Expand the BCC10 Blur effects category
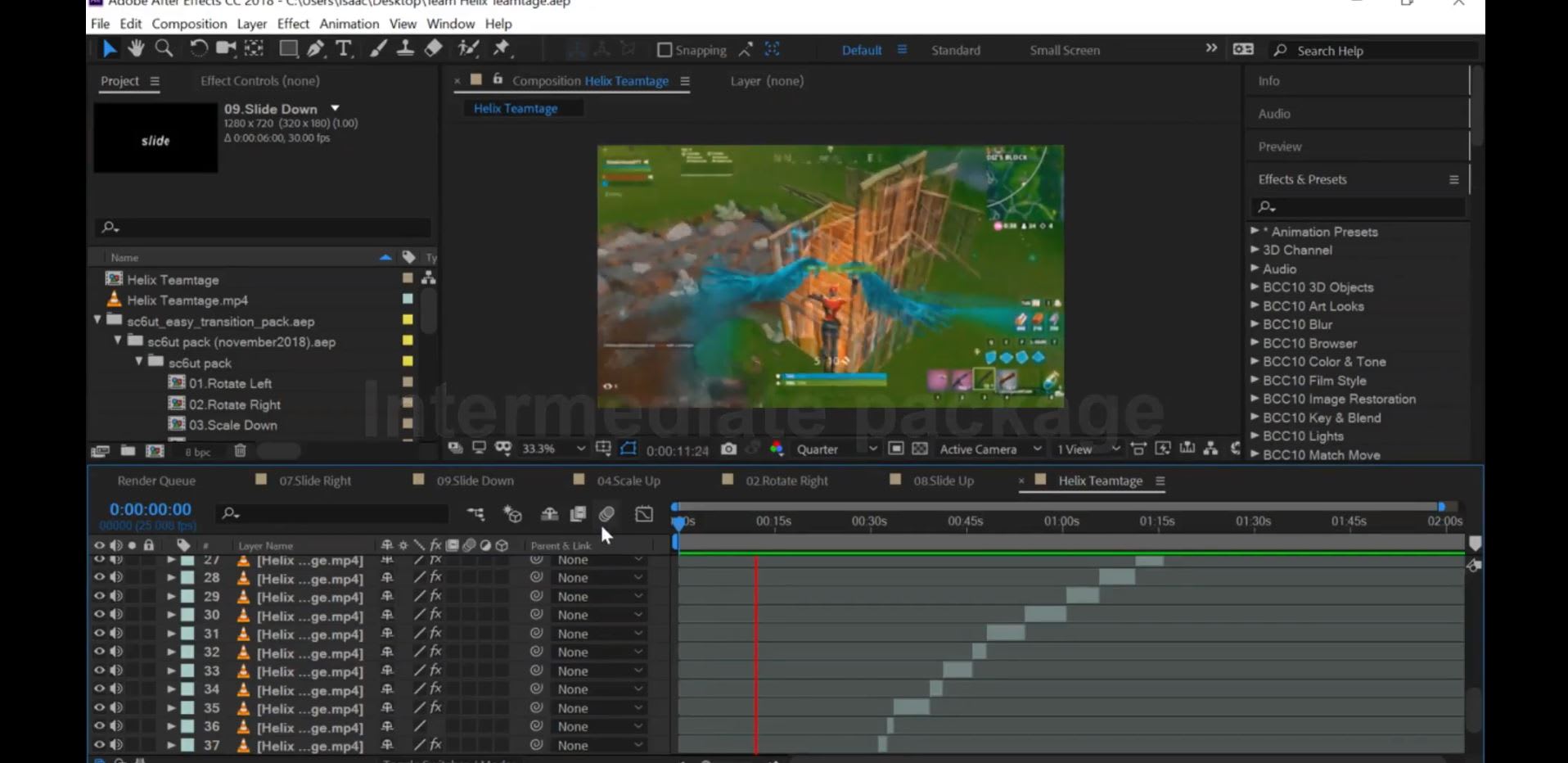This screenshot has width=1568, height=763. (x=1255, y=324)
